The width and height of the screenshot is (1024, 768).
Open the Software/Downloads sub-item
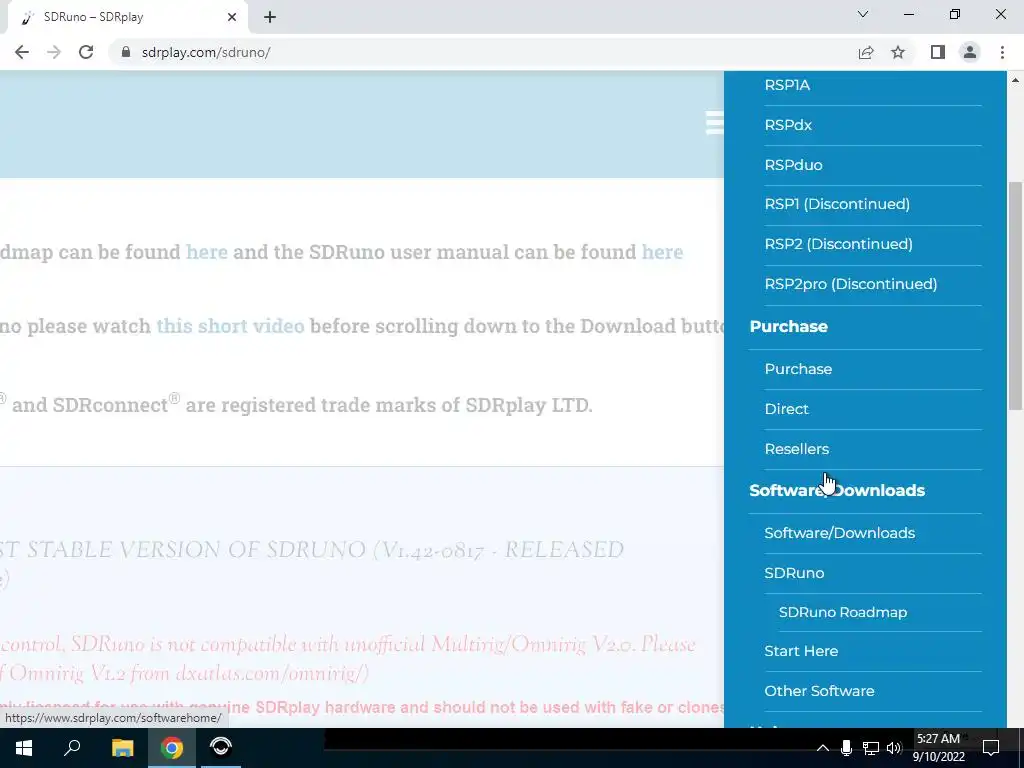pyautogui.click(x=839, y=533)
